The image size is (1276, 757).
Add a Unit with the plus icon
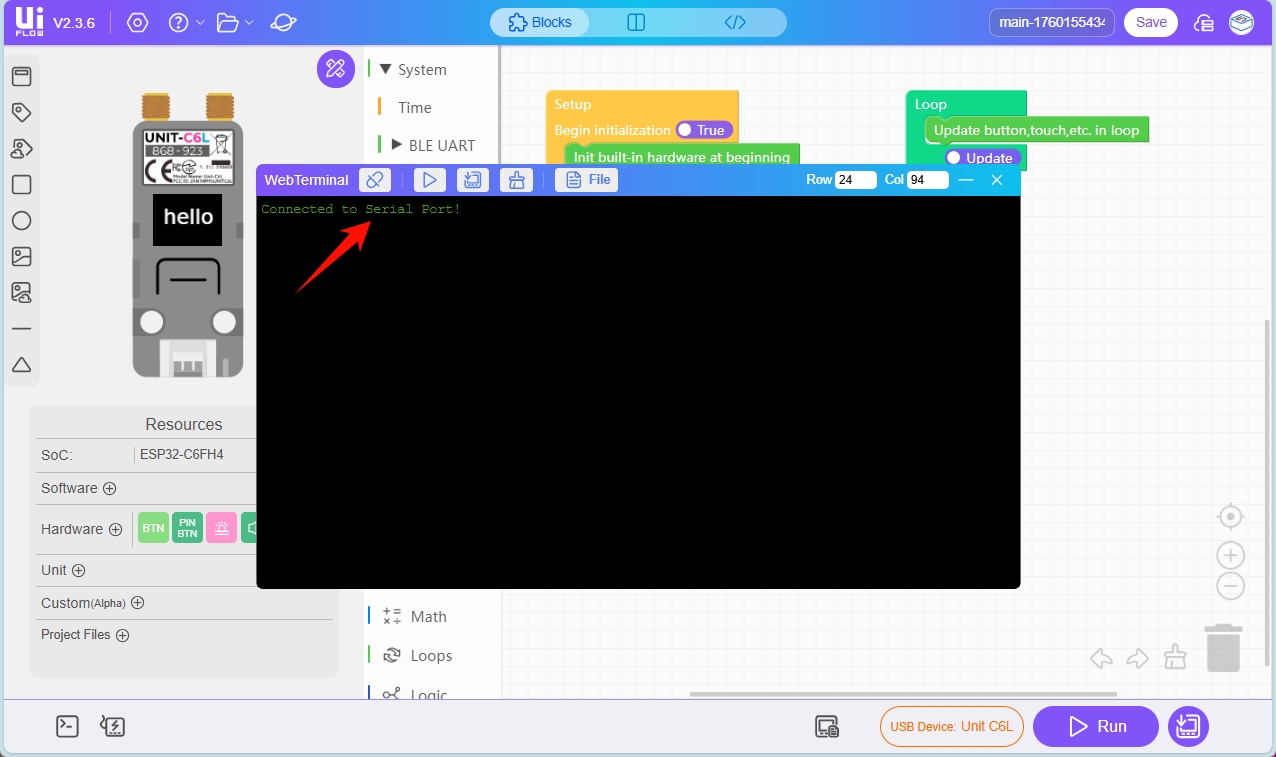78,570
